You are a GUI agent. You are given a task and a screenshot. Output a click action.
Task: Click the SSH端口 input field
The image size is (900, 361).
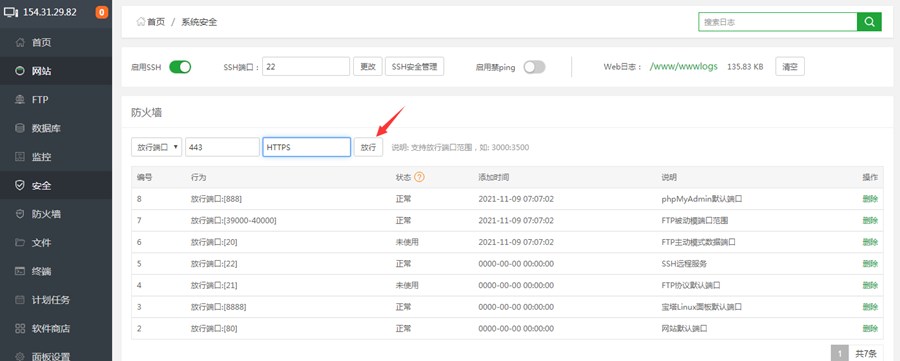306,67
